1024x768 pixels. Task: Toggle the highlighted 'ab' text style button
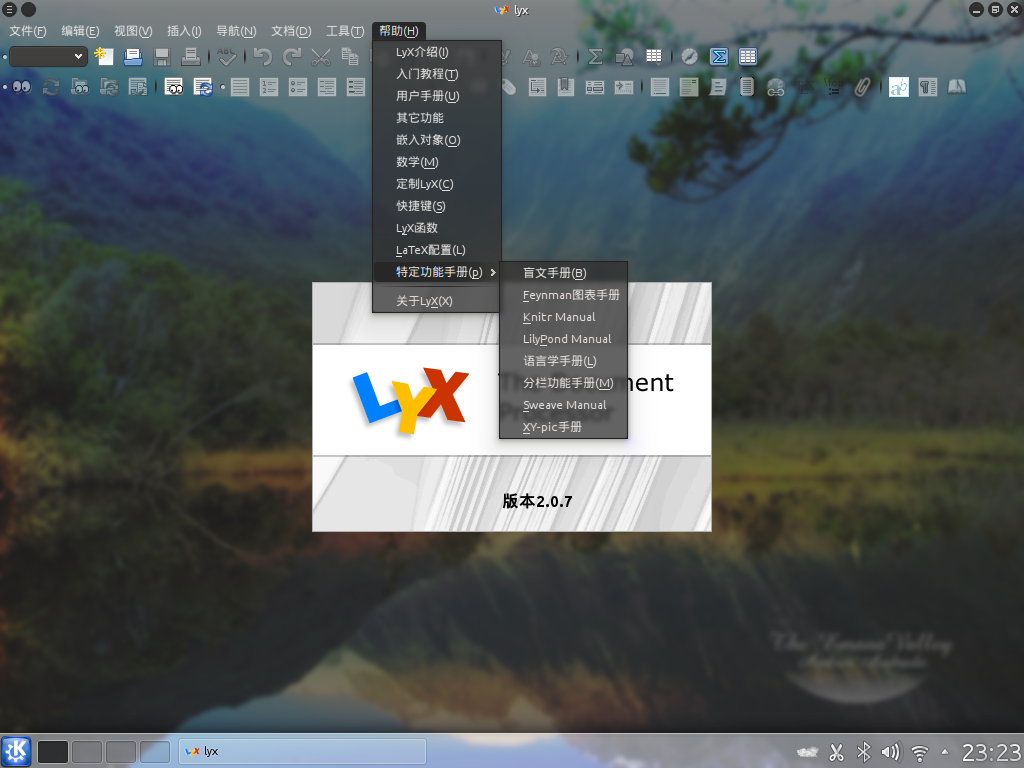[x=899, y=87]
